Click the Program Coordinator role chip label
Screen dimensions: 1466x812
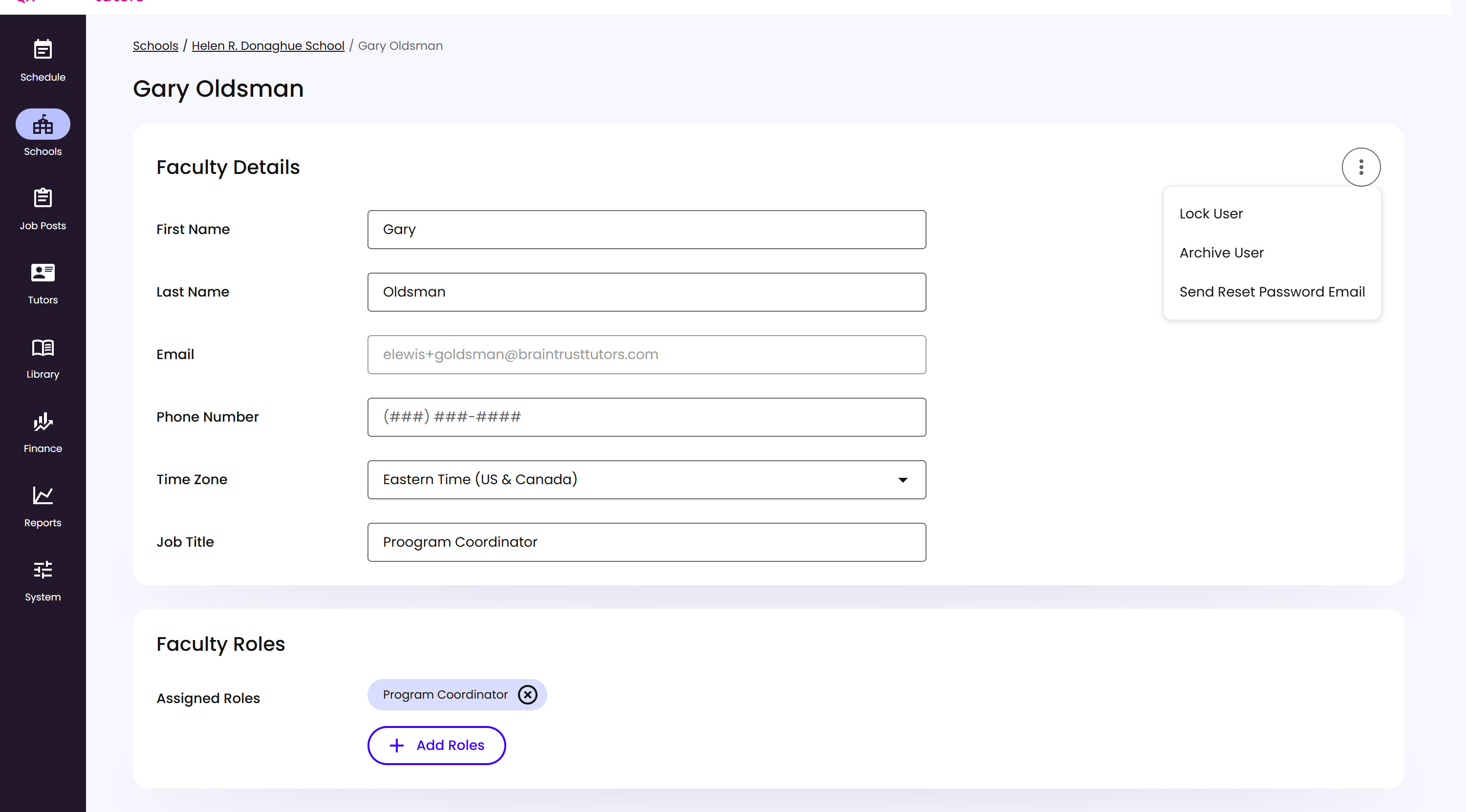[x=445, y=694]
